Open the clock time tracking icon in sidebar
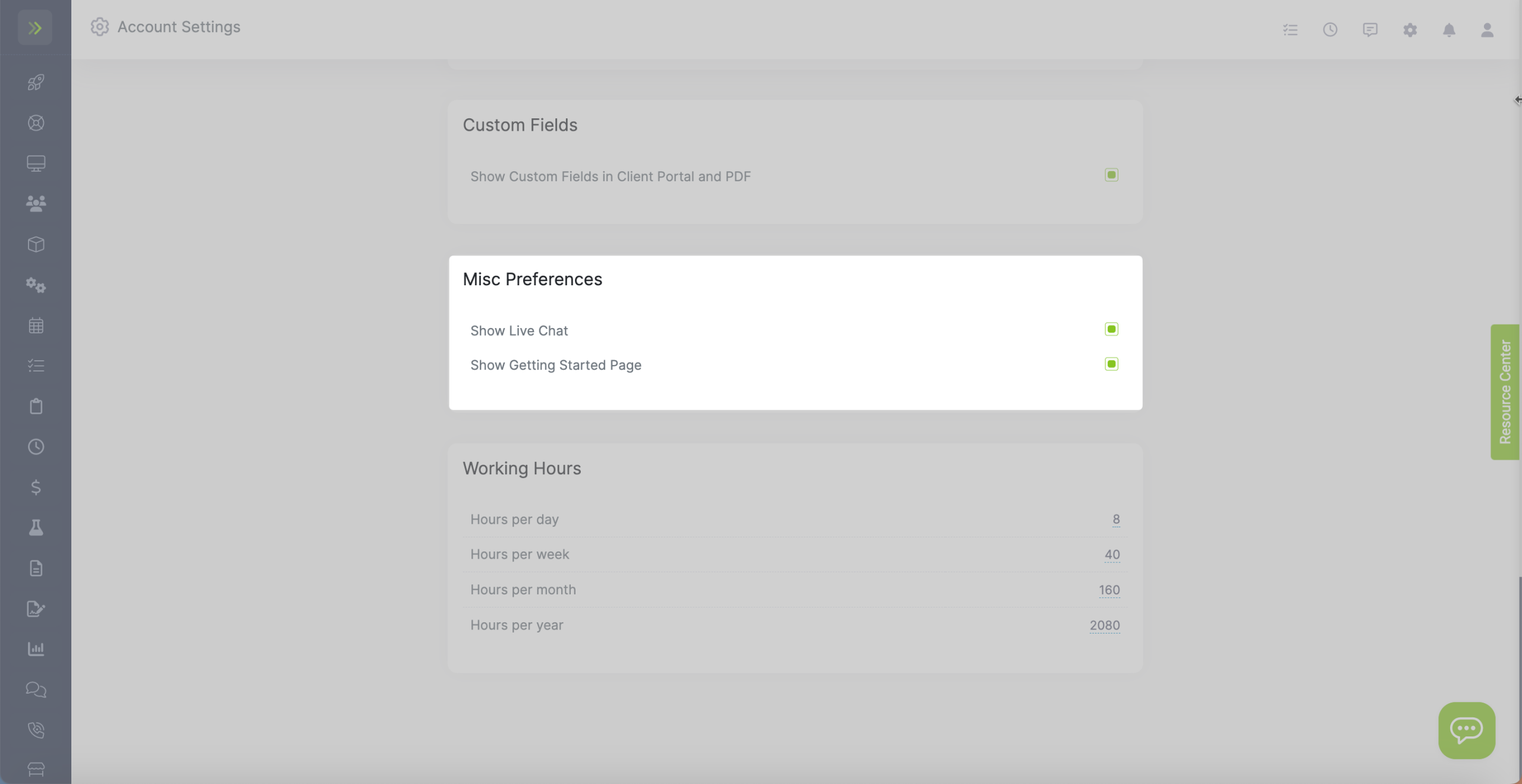Screen dimensions: 1522x784 [36, 446]
